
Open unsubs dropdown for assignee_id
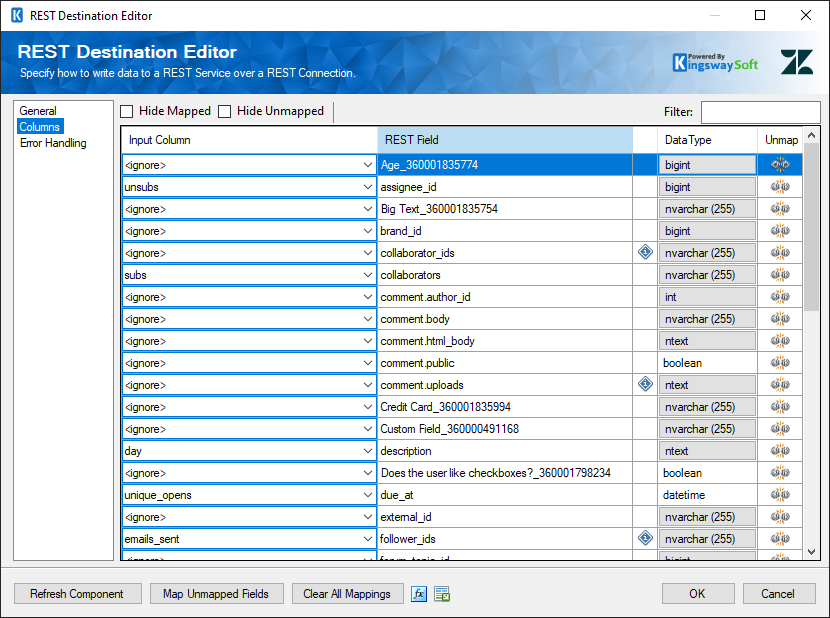pyautogui.click(x=367, y=187)
